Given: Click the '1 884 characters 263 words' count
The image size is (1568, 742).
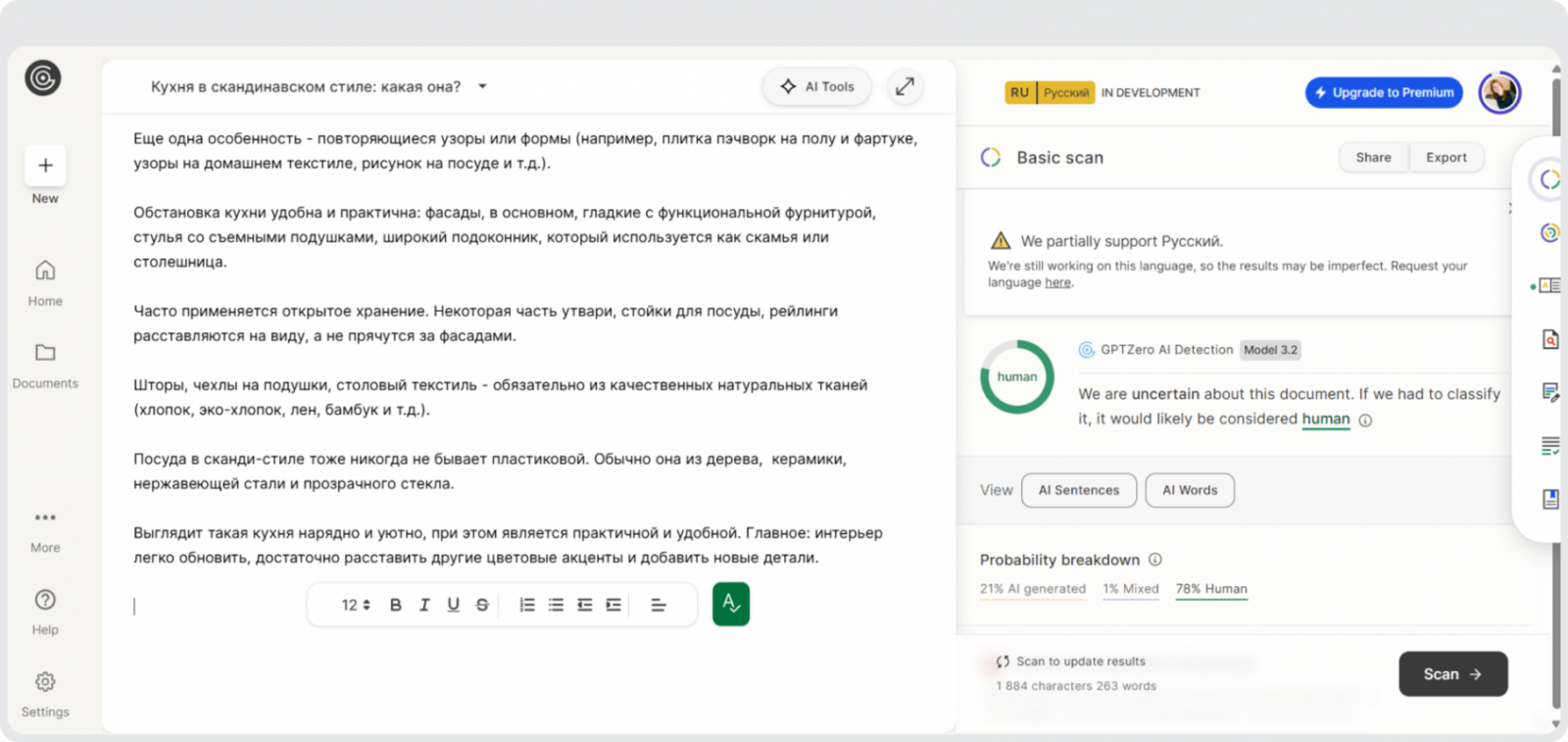Looking at the screenshot, I should click(1076, 686).
